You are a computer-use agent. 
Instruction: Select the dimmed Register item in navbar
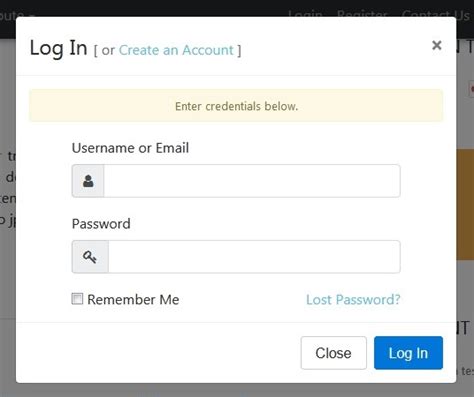pos(362,15)
